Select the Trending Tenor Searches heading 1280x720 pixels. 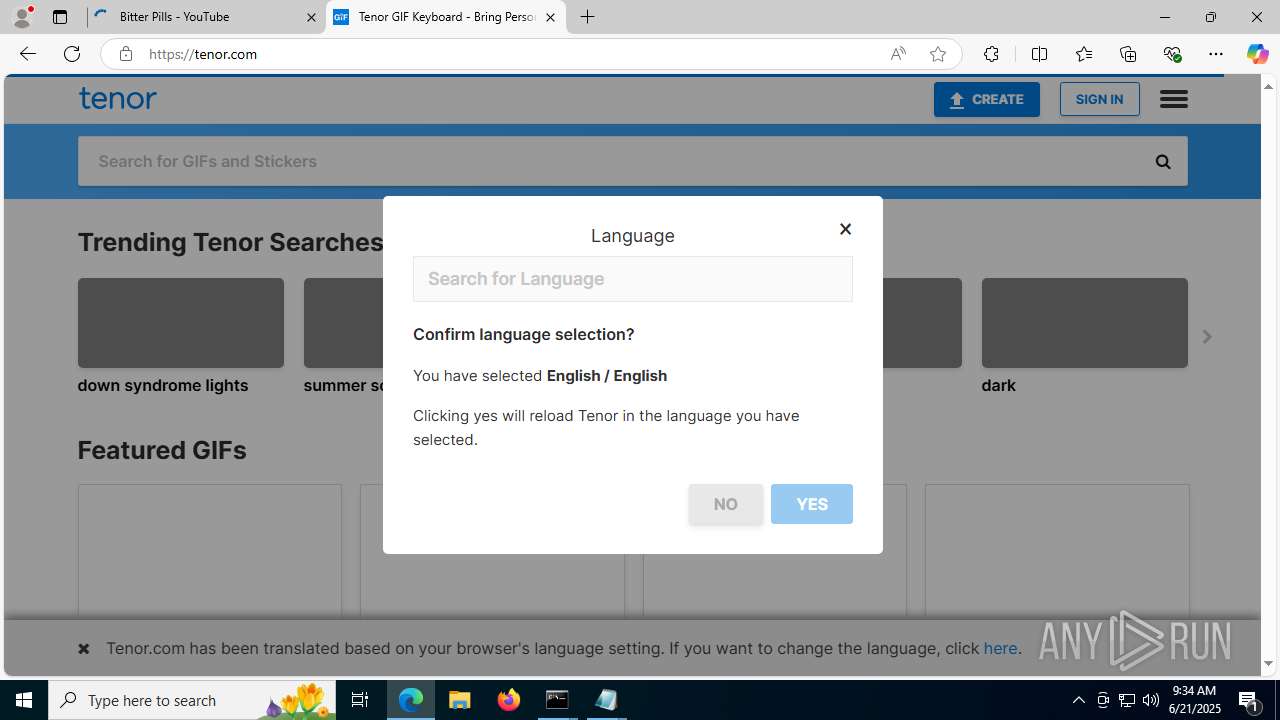231,242
